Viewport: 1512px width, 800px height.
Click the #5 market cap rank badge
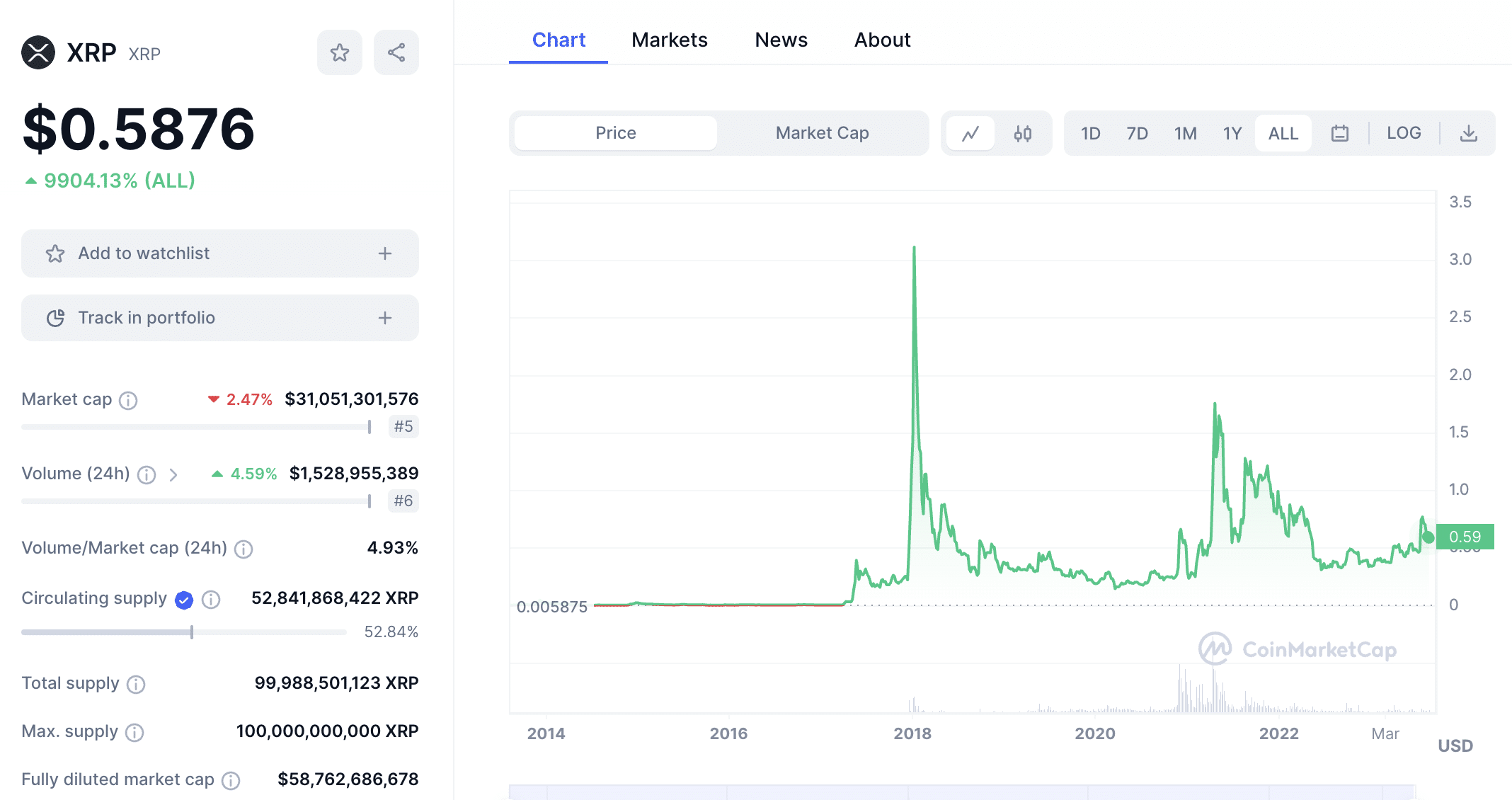pyautogui.click(x=403, y=427)
